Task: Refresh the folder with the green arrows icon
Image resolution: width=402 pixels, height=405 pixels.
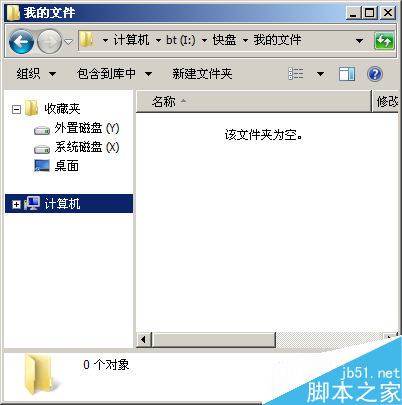Action: tap(384, 41)
